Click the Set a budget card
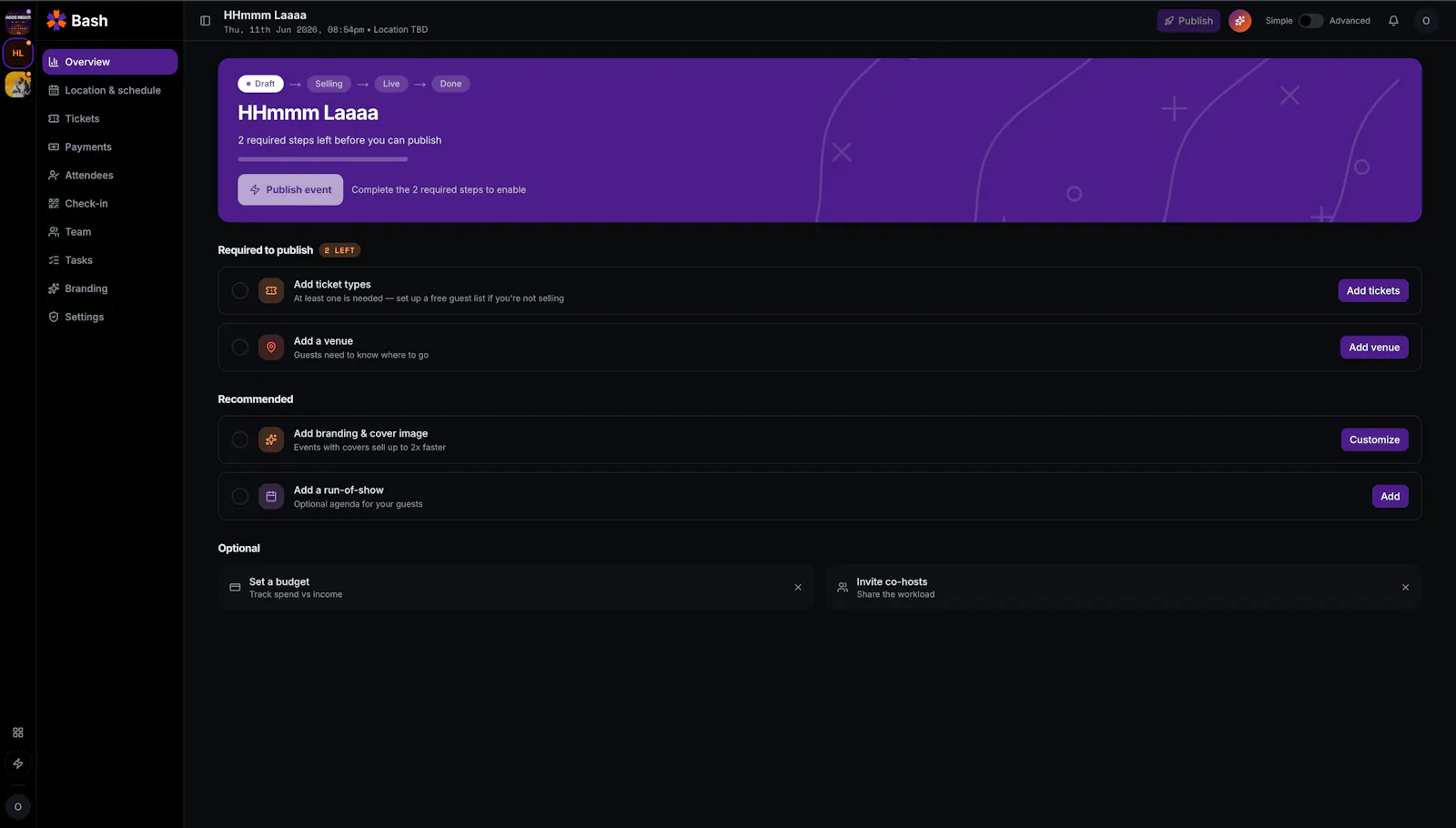The image size is (1456, 828). [515, 588]
